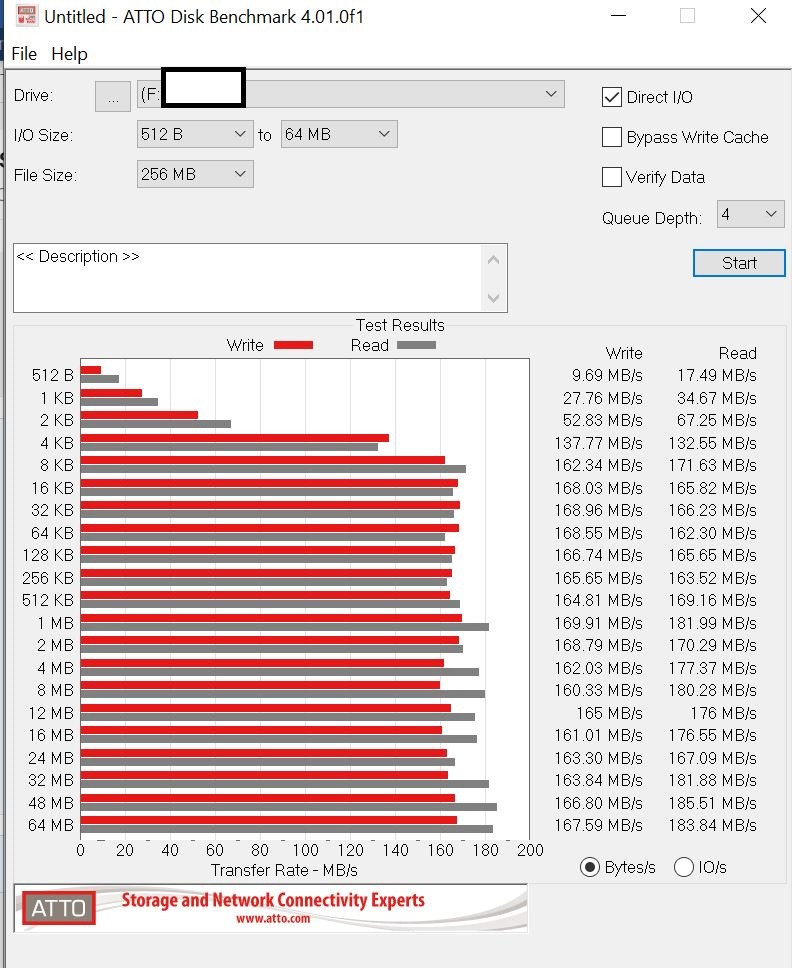Click the 171.63 MB/s read value
Image resolution: width=792 pixels, height=968 pixels.
[x=712, y=465]
